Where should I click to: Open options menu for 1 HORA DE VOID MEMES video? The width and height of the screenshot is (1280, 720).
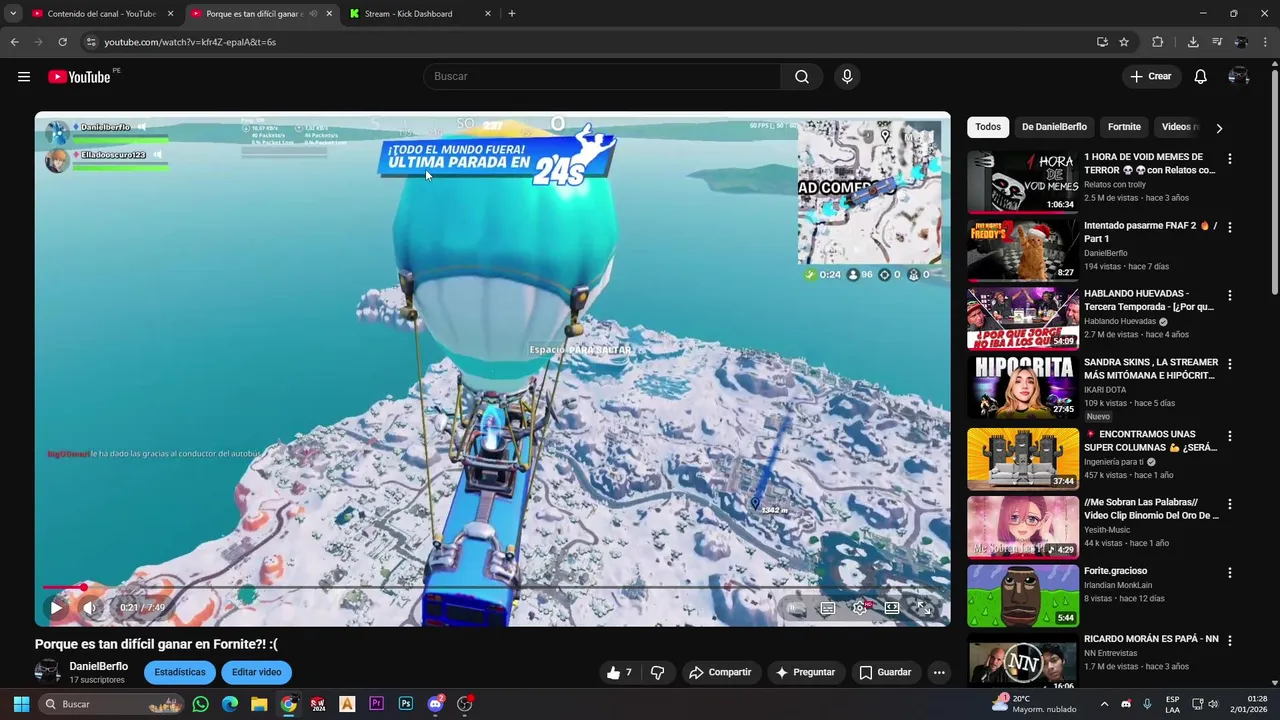(x=1230, y=159)
